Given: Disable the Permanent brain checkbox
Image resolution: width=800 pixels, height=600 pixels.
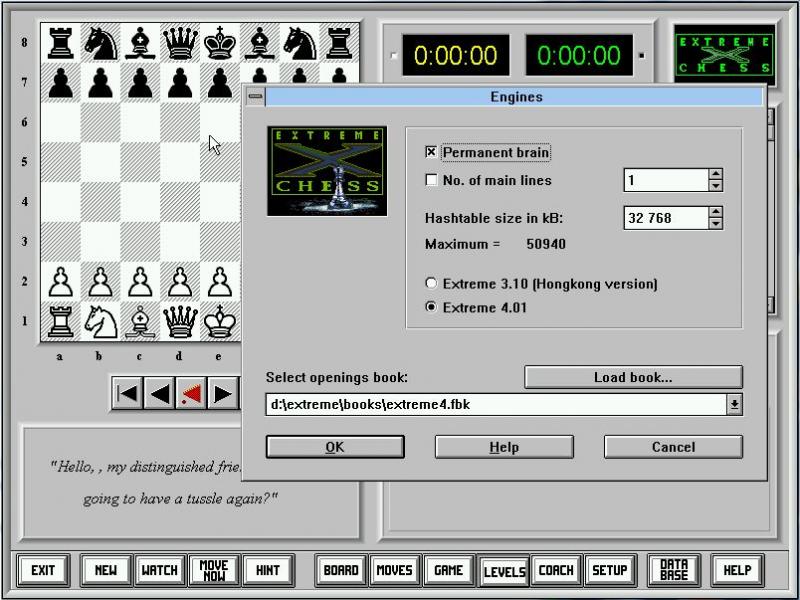Looking at the screenshot, I should pyautogui.click(x=432, y=152).
